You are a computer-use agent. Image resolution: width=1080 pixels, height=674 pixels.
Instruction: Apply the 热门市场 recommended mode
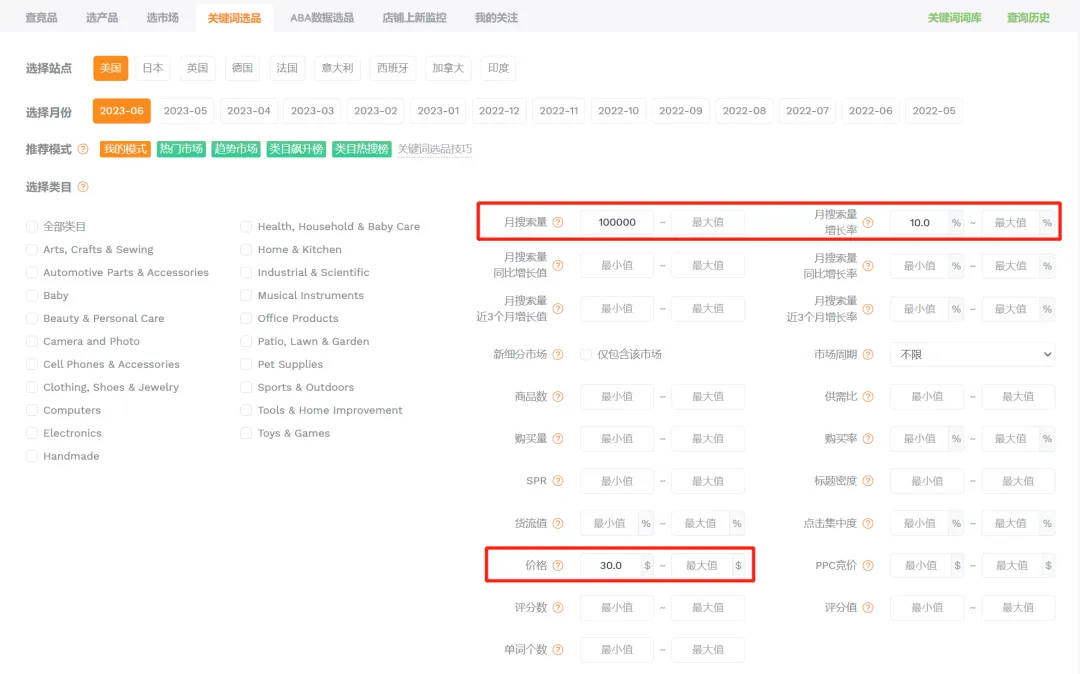tap(181, 149)
